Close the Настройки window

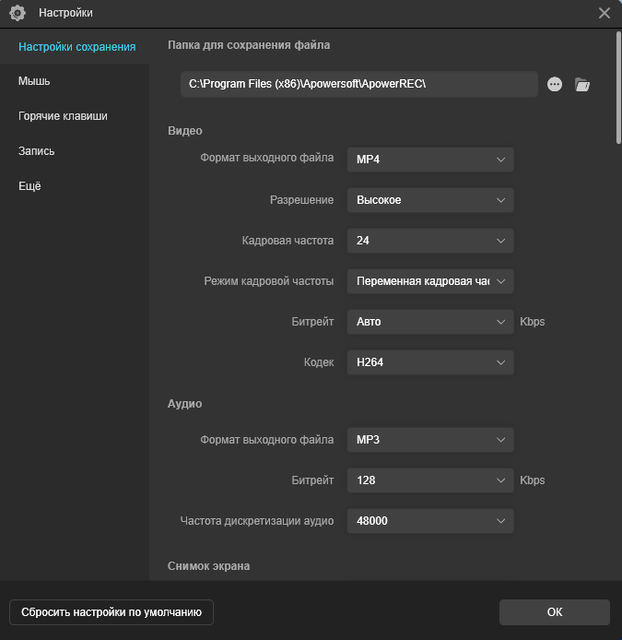click(x=604, y=13)
